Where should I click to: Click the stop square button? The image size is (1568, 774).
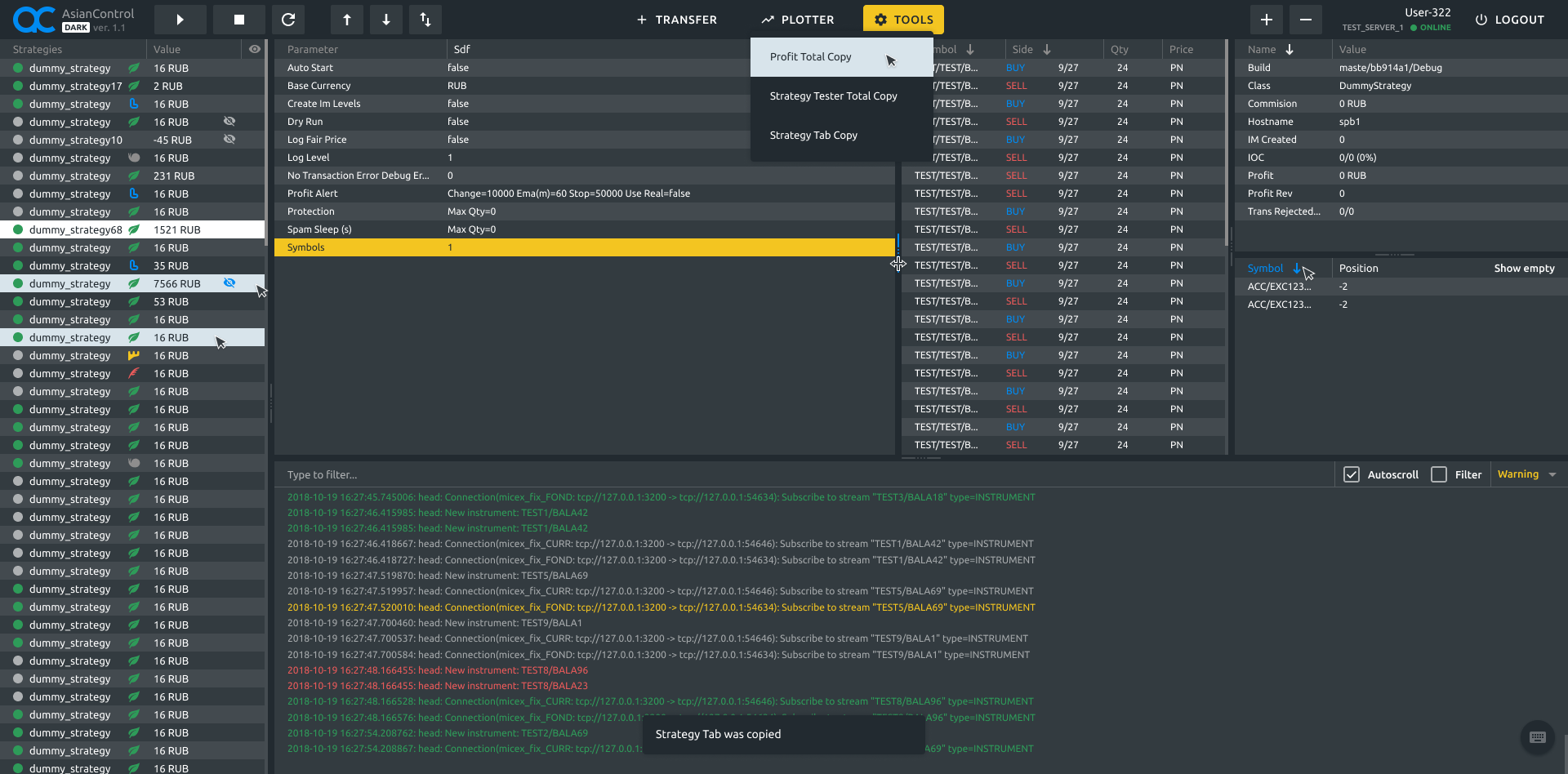click(x=238, y=20)
